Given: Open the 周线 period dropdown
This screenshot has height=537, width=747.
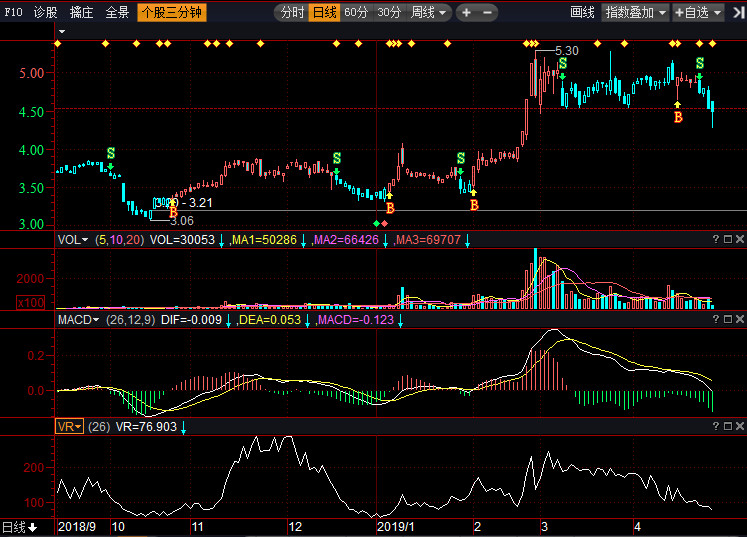Looking at the screenshot, I should [x=429, y=12].
